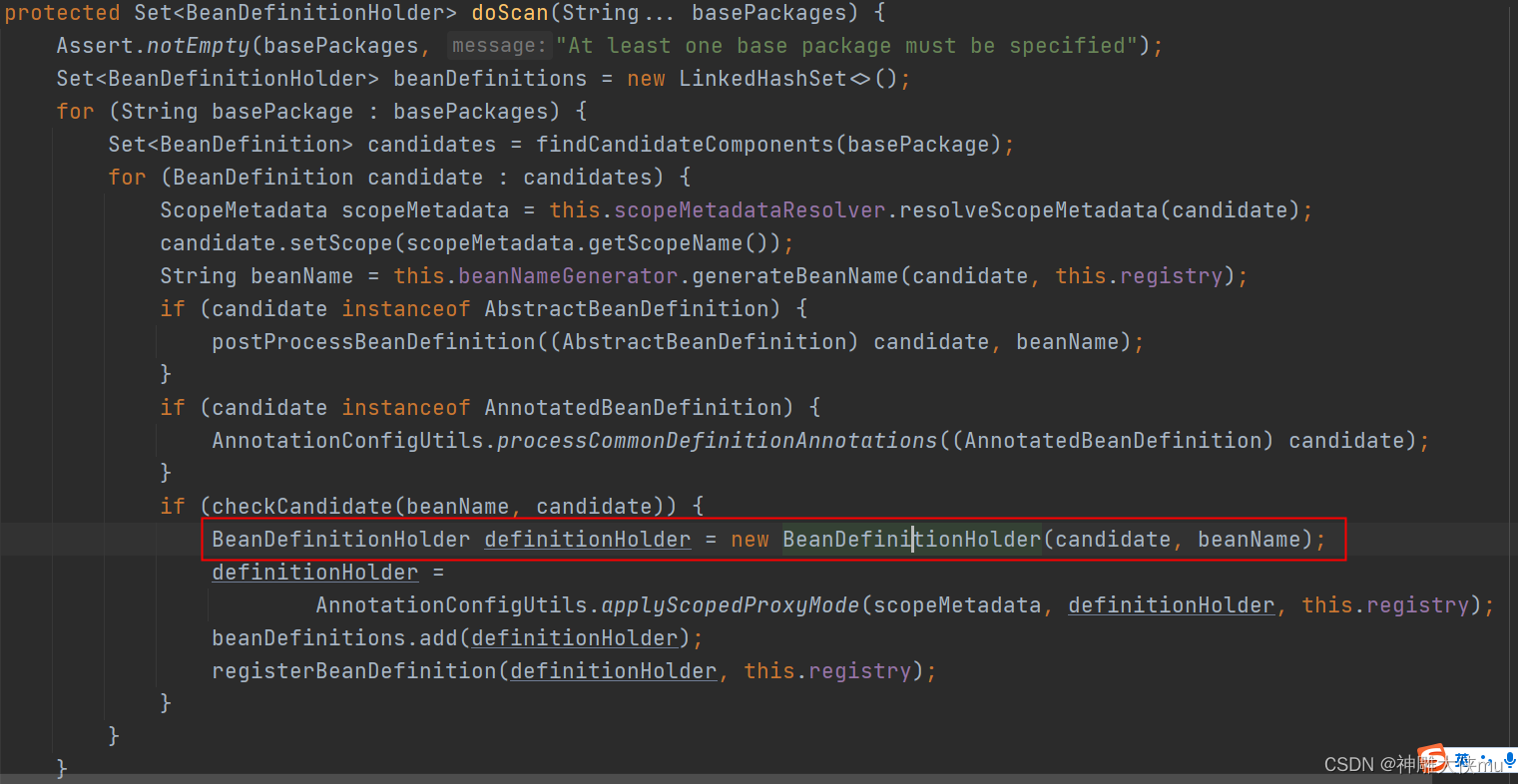Click the processCommonDefinitionAnnotations method call

click(x=718, y=441)
